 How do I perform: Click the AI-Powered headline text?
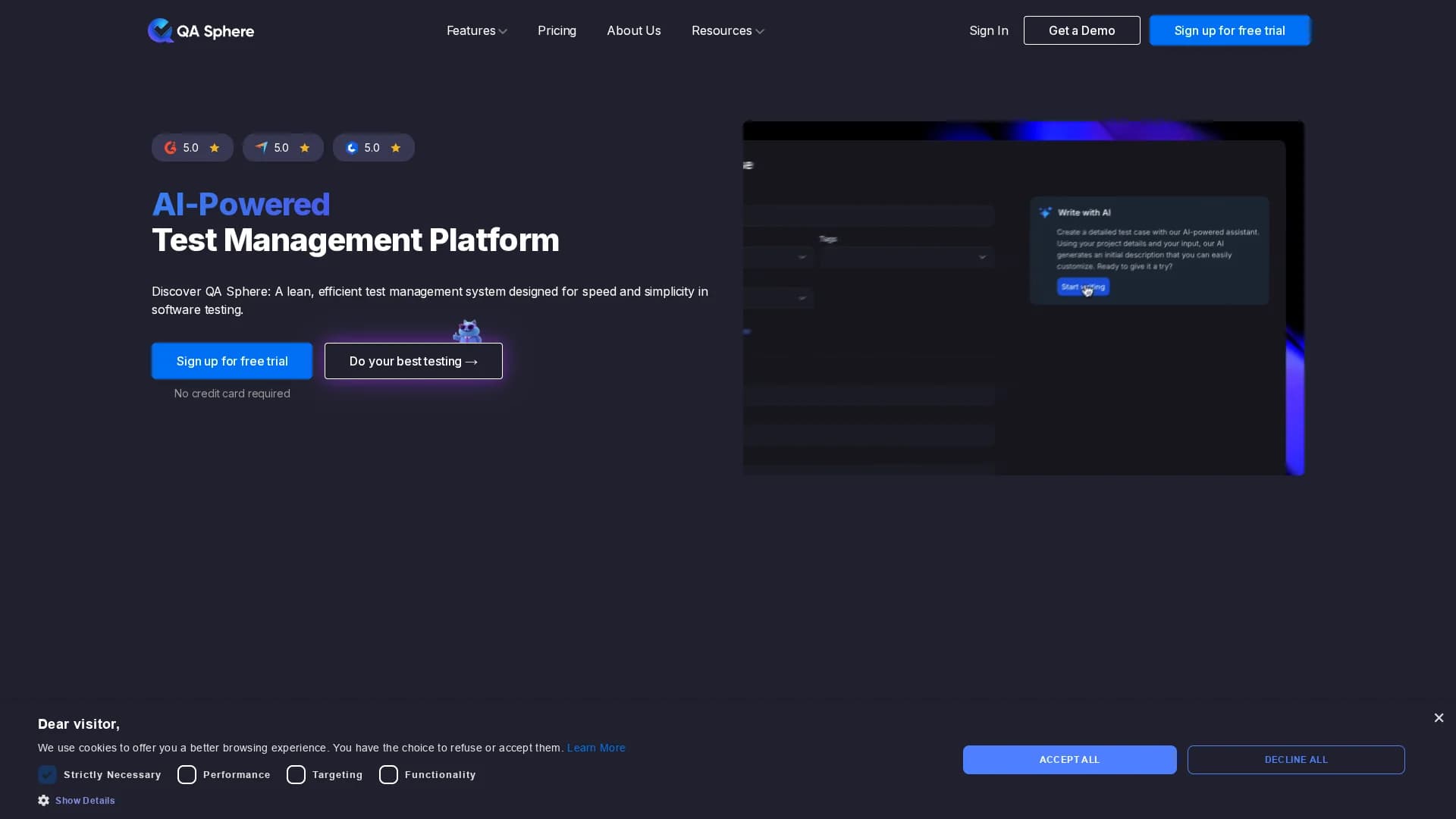click(241, 204)
